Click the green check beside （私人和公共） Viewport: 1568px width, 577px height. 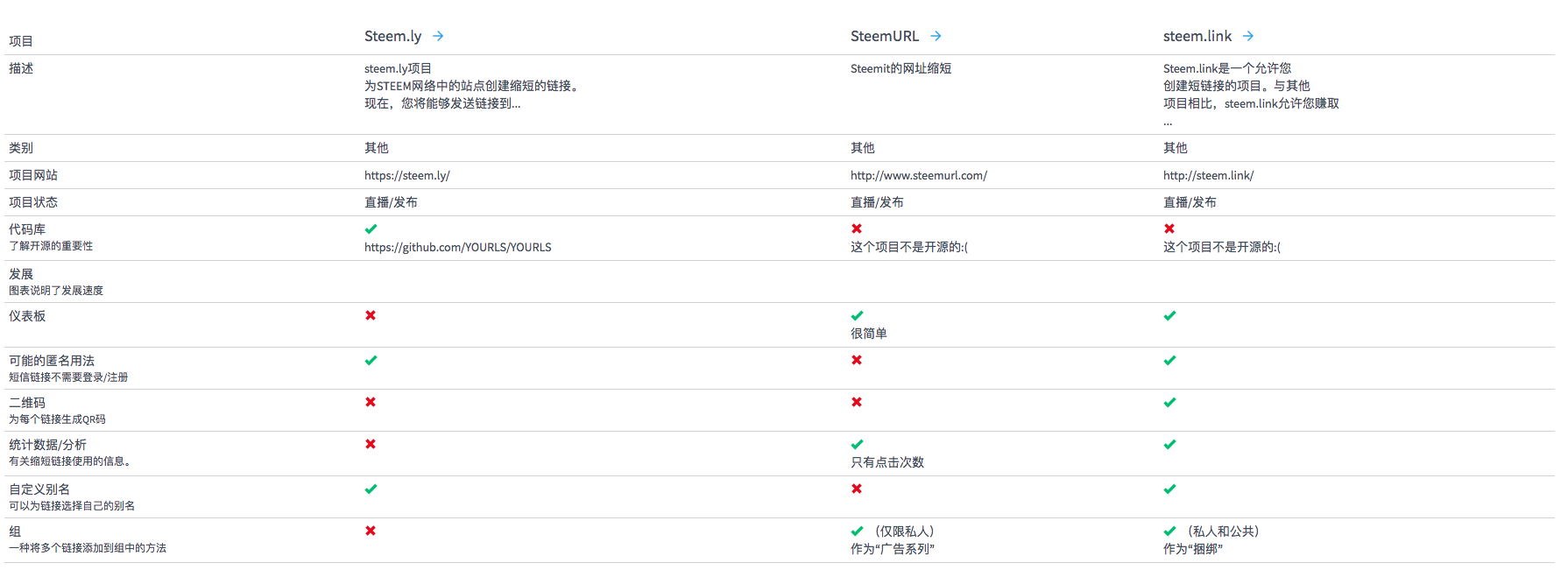coord(1170,531)
